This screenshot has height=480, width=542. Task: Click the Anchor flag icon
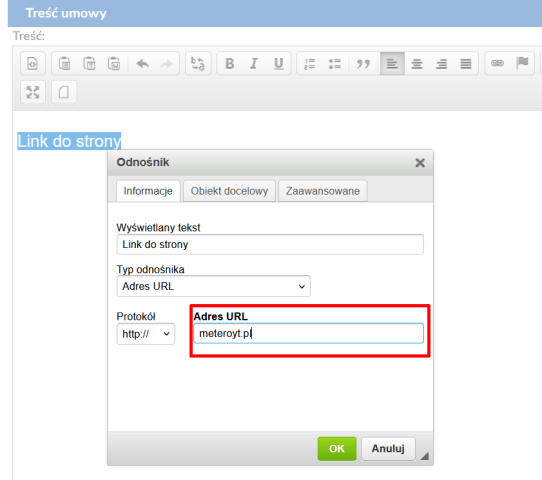522,64
